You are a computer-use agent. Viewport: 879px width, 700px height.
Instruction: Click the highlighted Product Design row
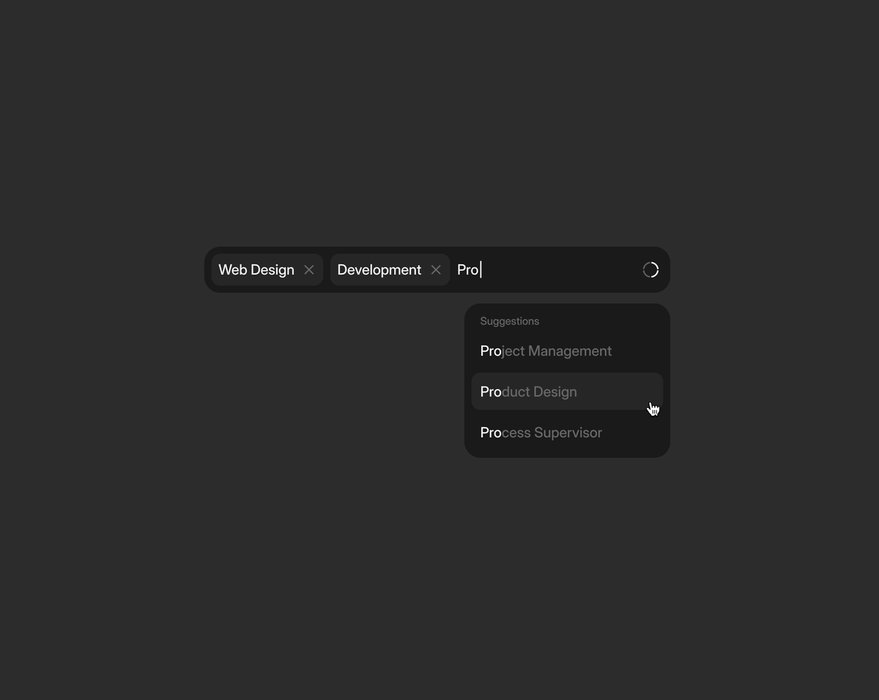[567, 392]
